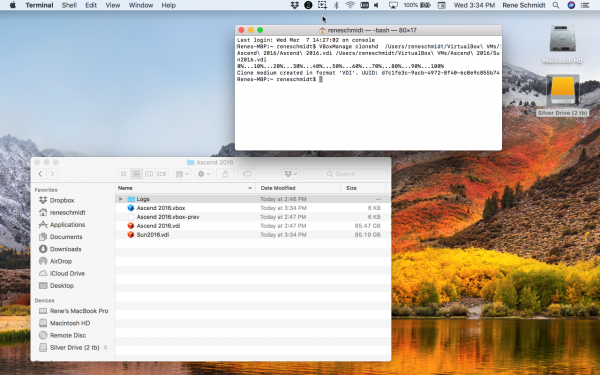Eject Silver Drive from sidebar

pos(106,347)
